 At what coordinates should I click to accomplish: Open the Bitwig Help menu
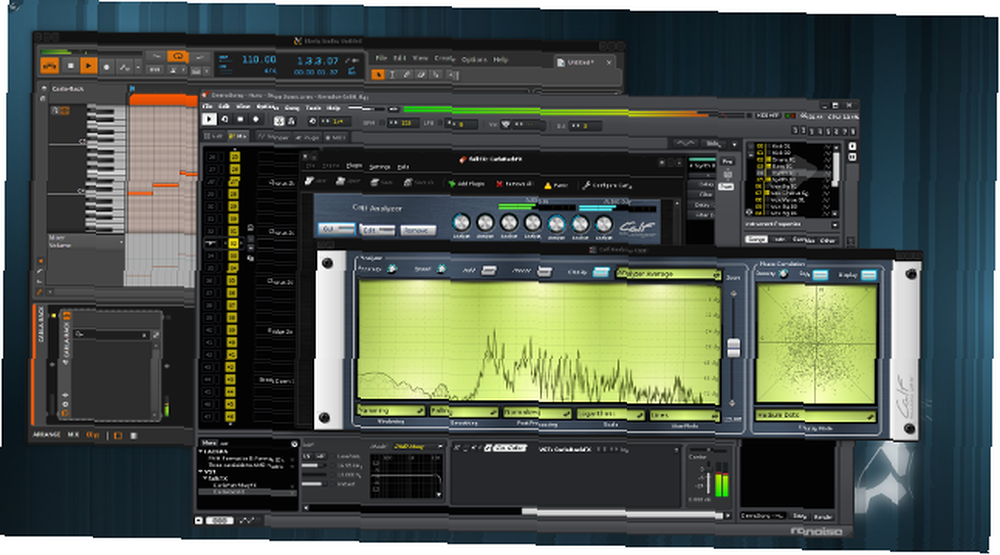(x=501, y=59)
